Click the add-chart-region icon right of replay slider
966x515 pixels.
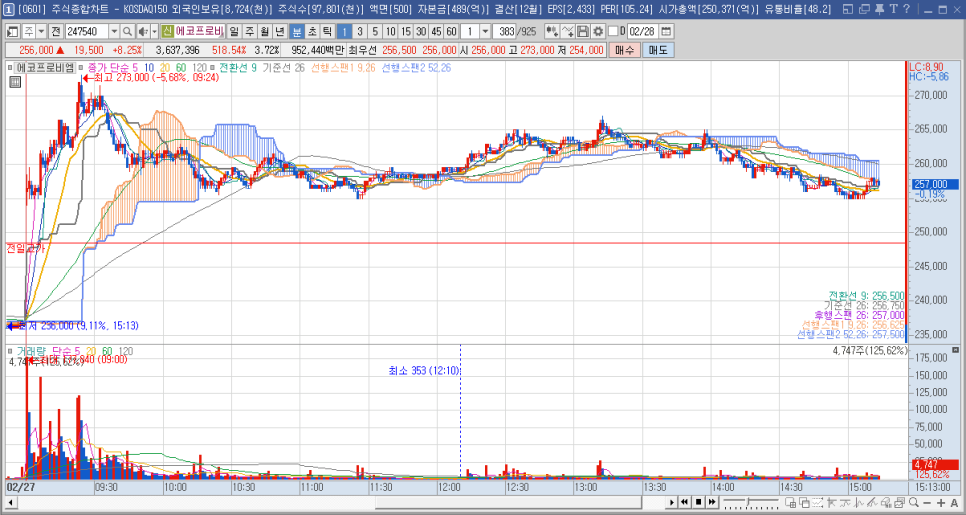[790, 502]
